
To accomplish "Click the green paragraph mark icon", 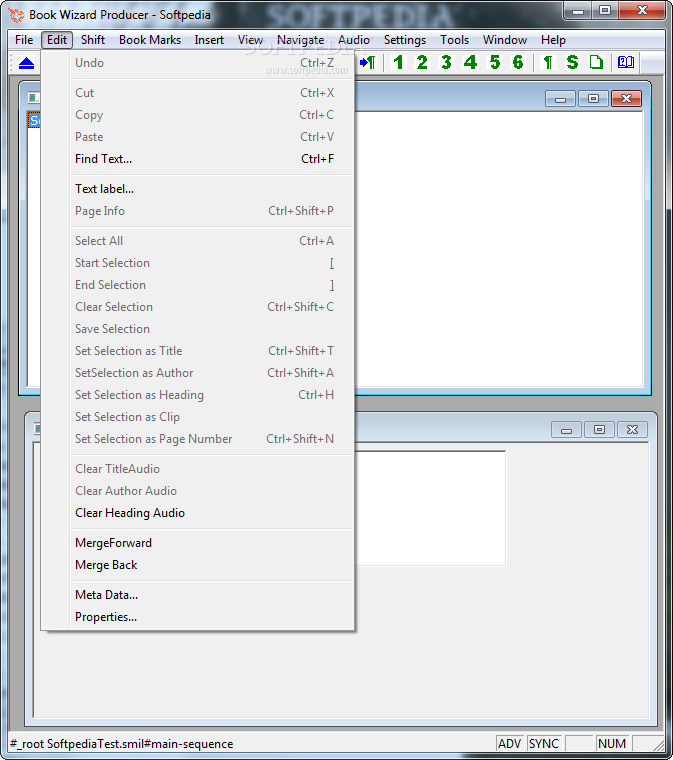I will click(548, 63).
